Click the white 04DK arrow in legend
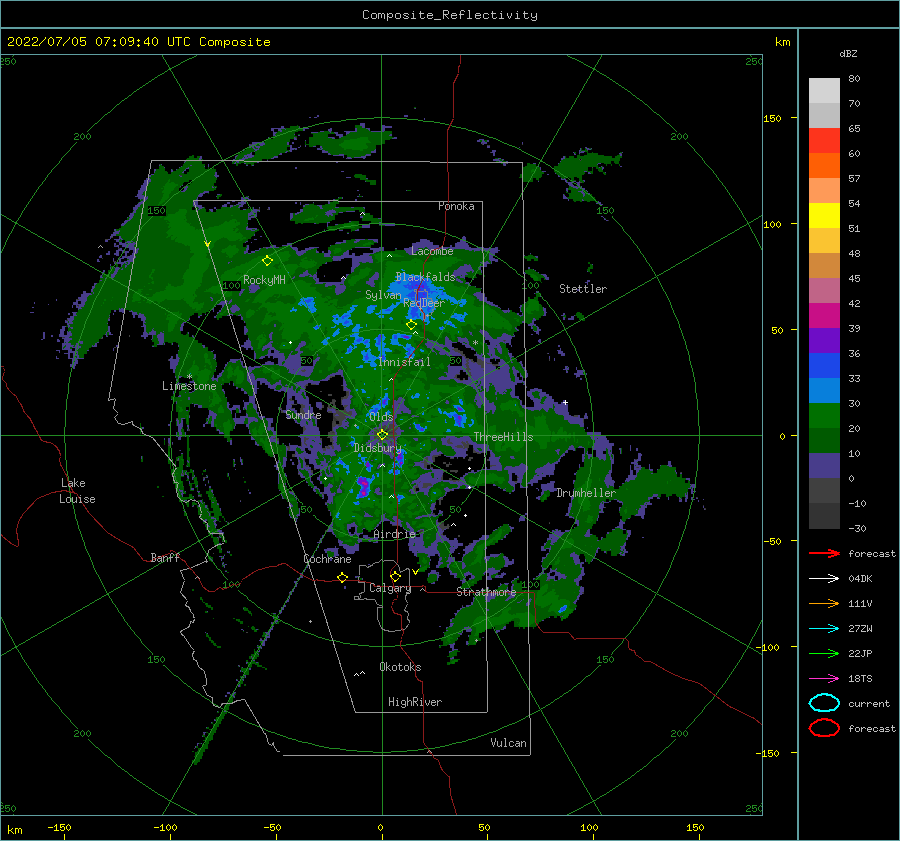Viewport: 900px width, 841px height. (x=824, y=579)
